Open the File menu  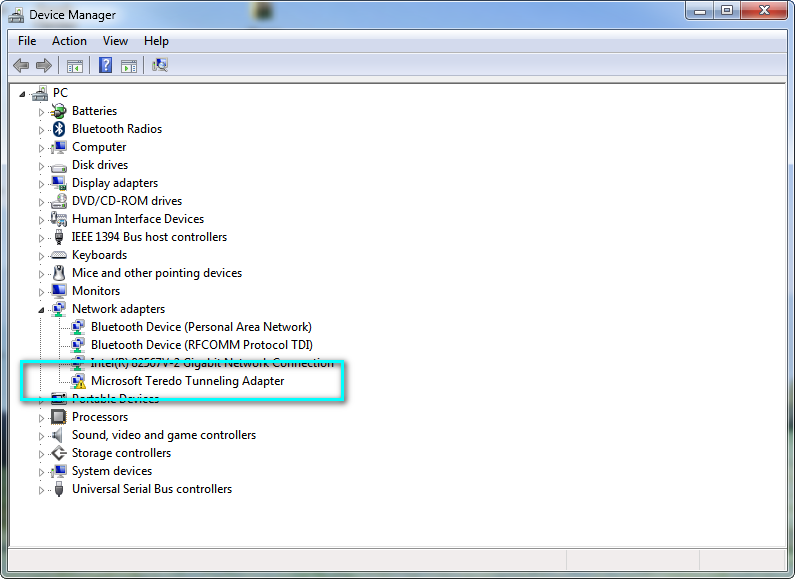27,41
